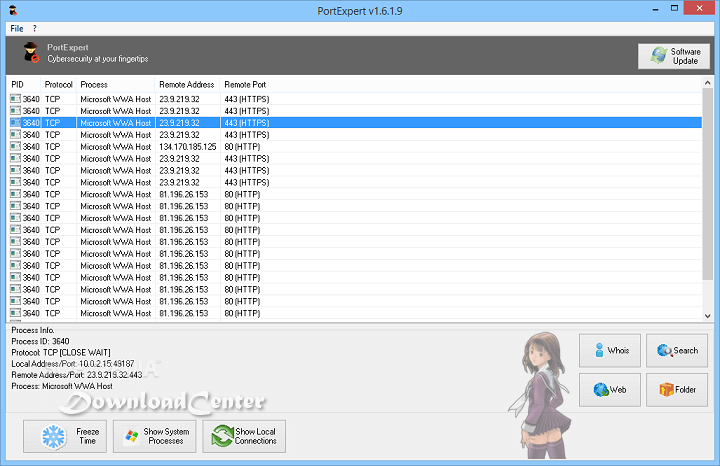Sort by the Remote Address column header

click(187, 84)
